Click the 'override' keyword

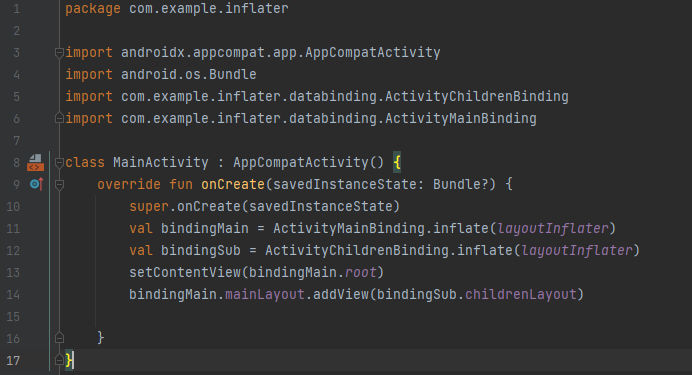pyautogui.click(x=129, y=184)
